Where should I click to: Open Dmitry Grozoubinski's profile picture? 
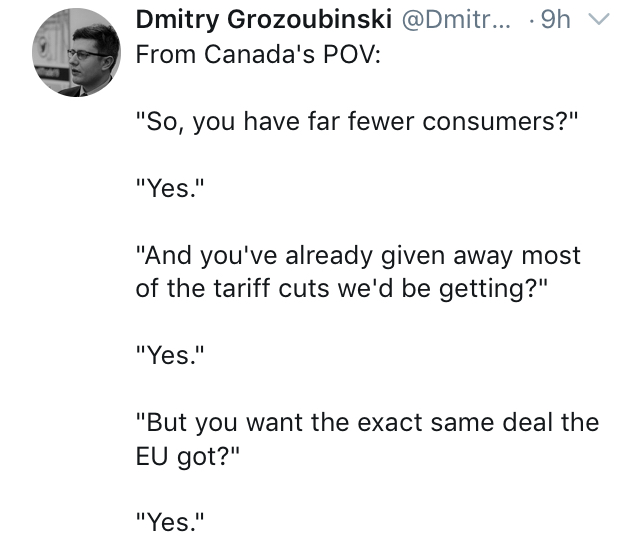point(76,52)
